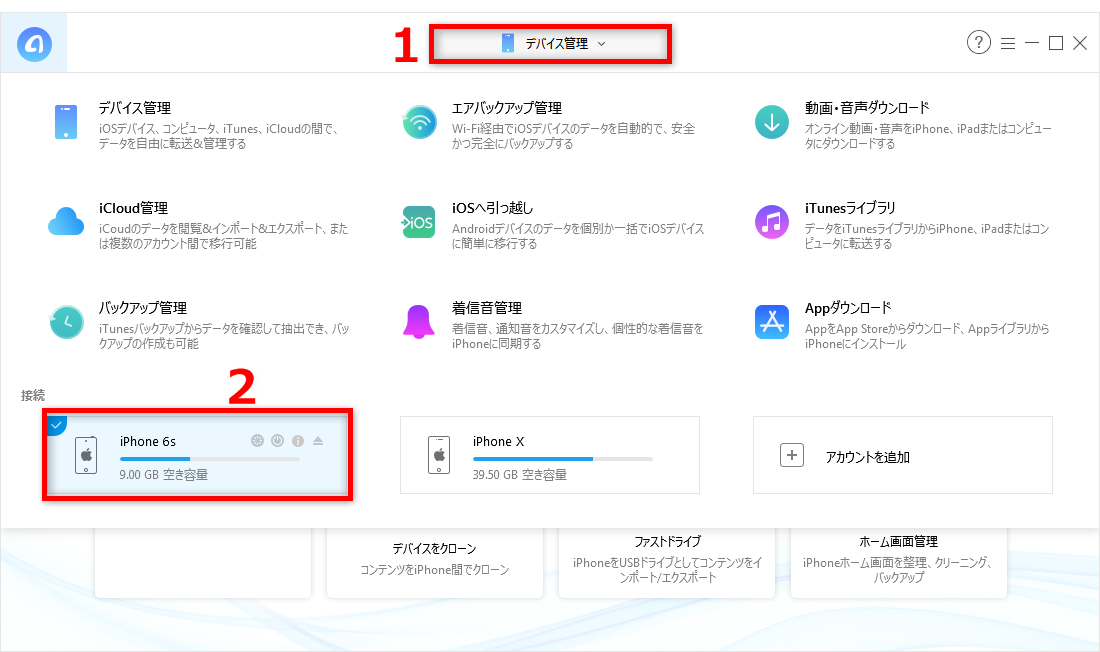Click the chevron next to the top デバイス管理
Image resolution: width=1100 pixels, height=652 pixels.
[601, 44]
